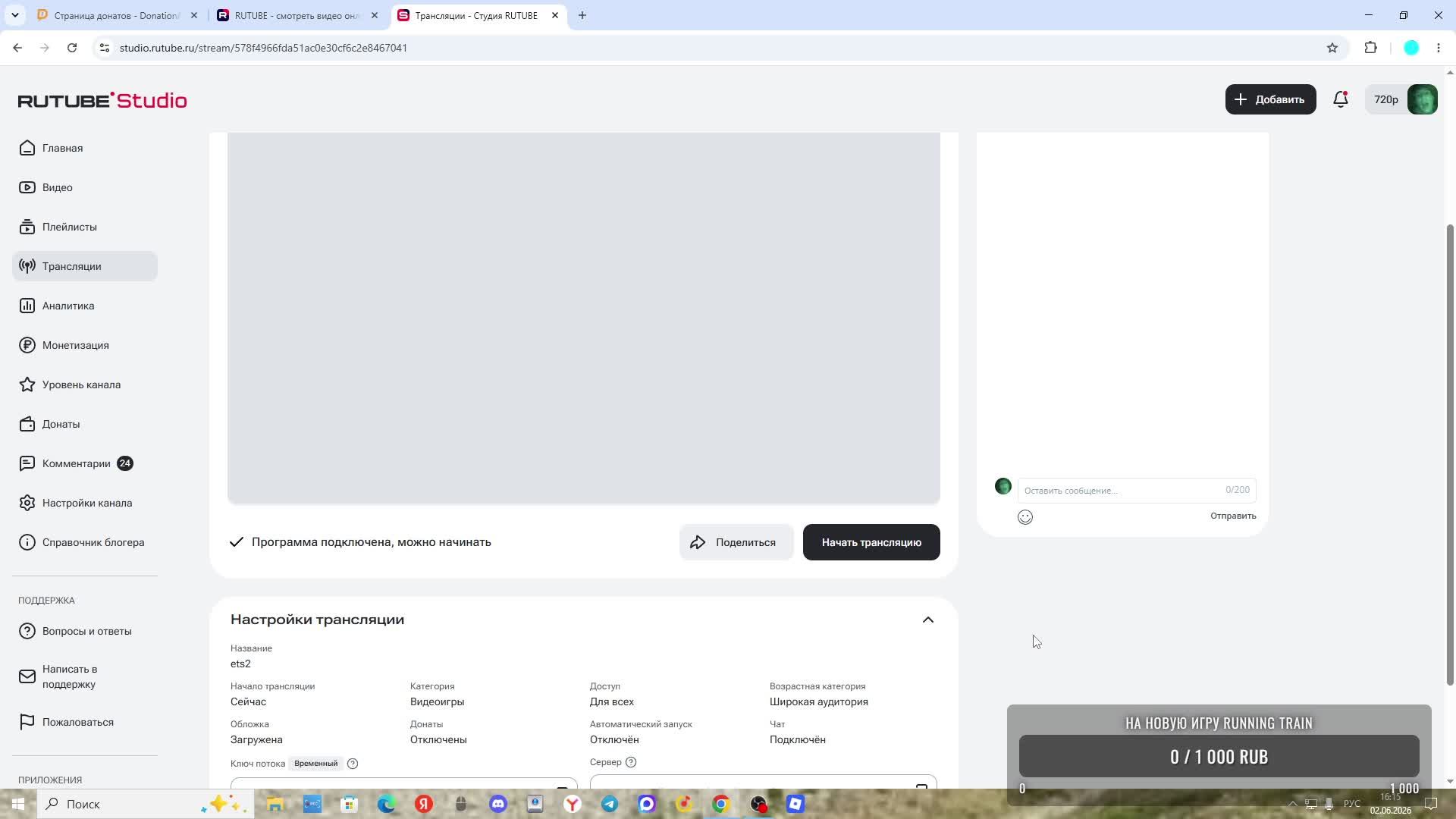Click the Написать в поддержку envelope icon

[27, 676]
